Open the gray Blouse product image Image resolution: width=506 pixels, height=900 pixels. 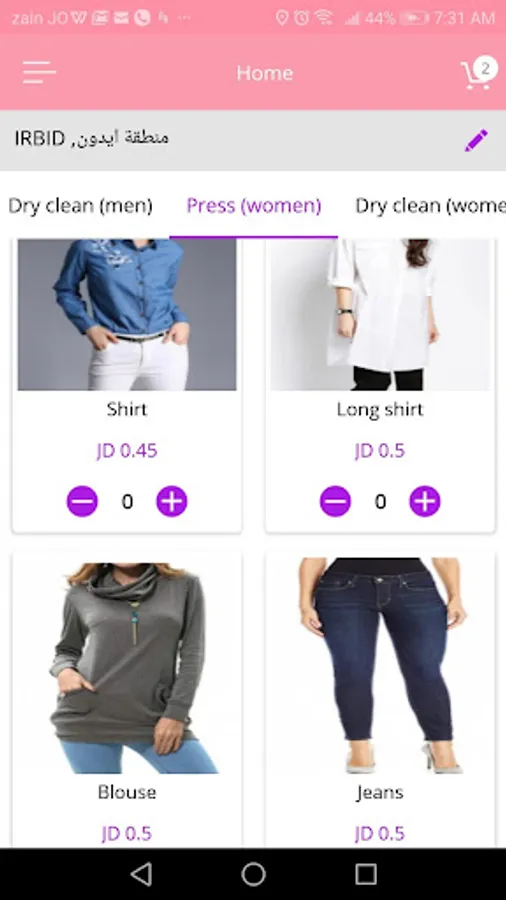tap(127, 666)
